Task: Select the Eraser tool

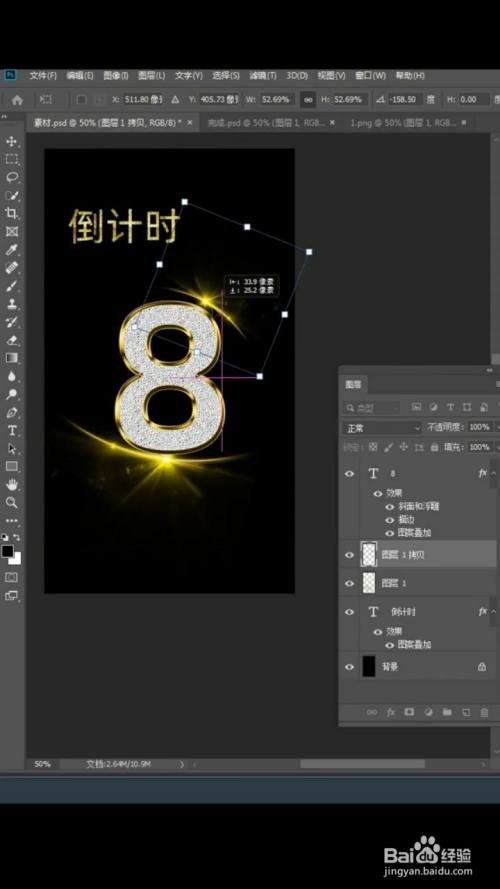Action: point(11,340)
